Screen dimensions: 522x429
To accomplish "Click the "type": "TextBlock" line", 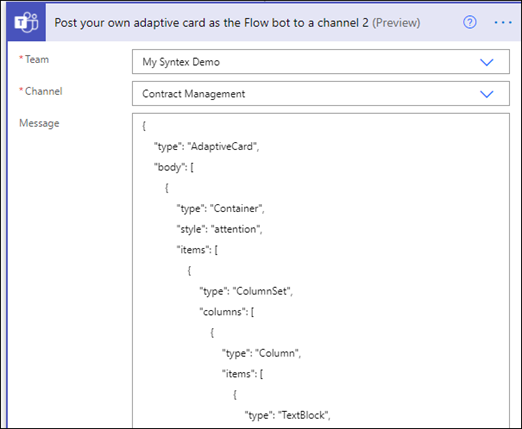I will tap(287, 415).
